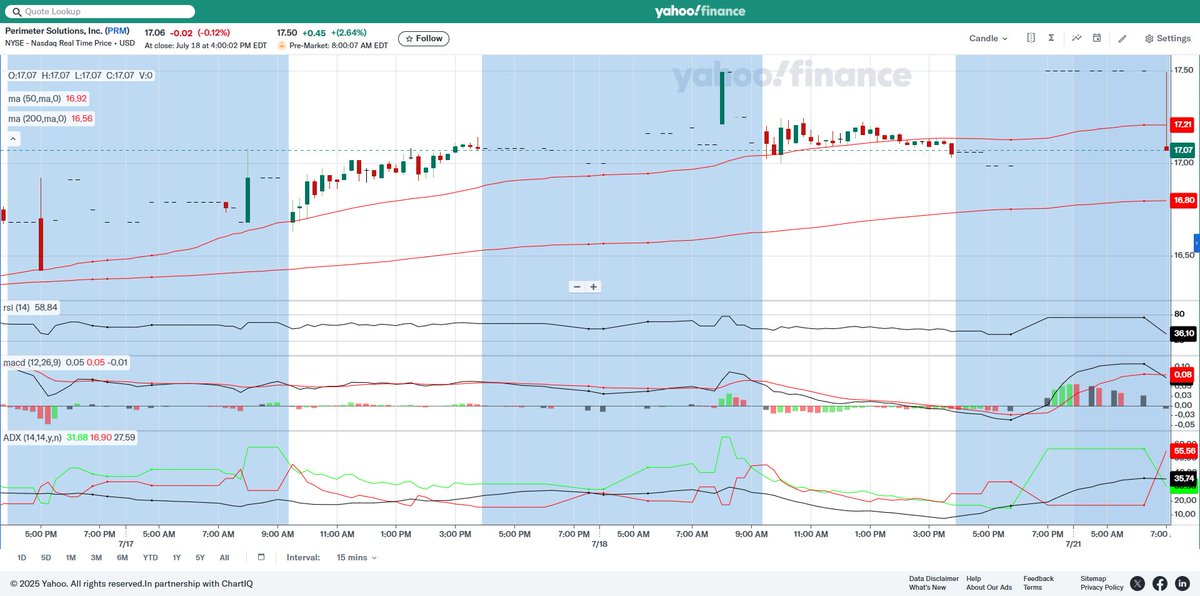This screenshot has height=596, width=1200.
Task: Open the Feedback link
Action: pos(1038,578)
